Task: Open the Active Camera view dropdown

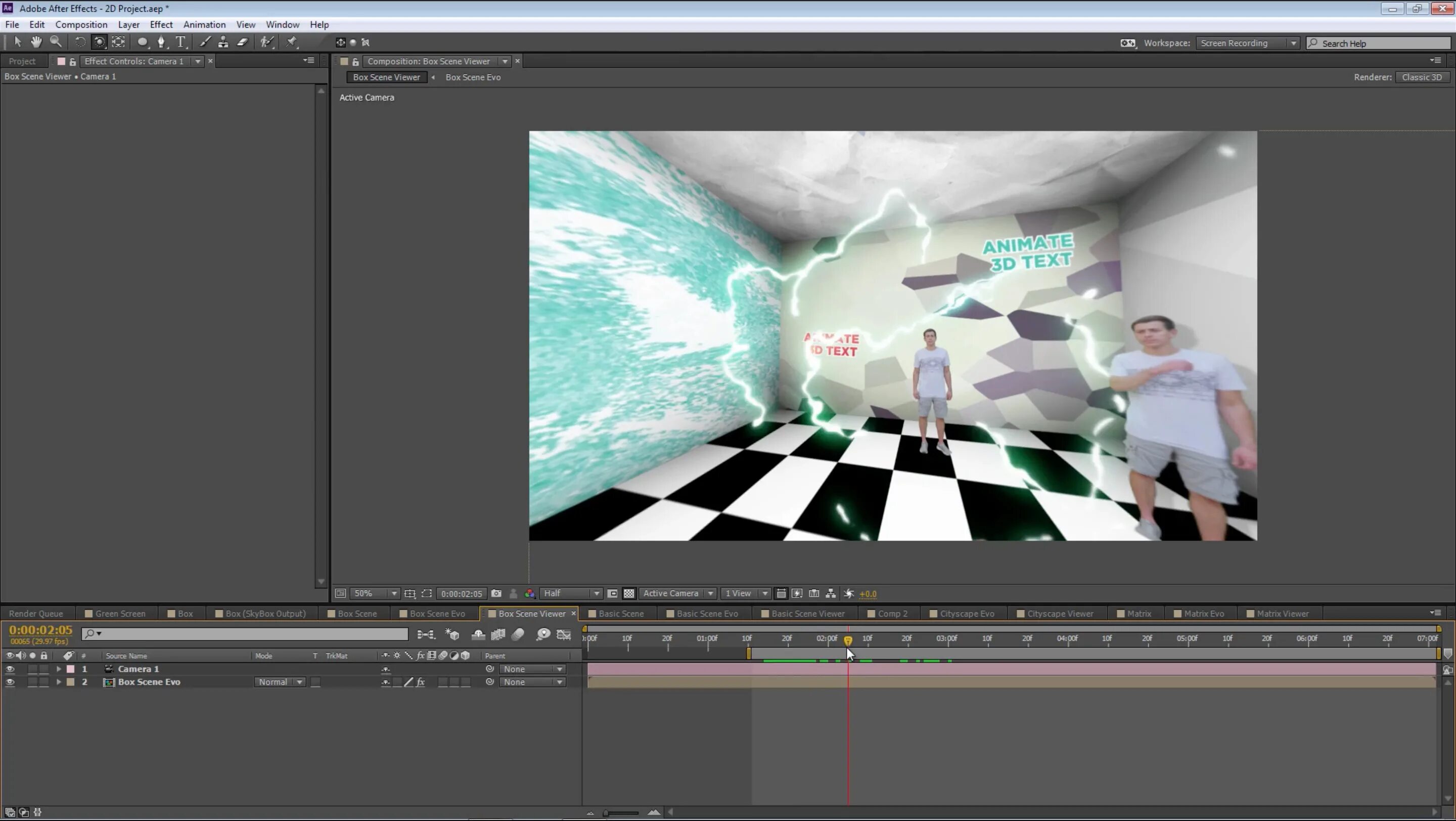Action: pos(678,594)
